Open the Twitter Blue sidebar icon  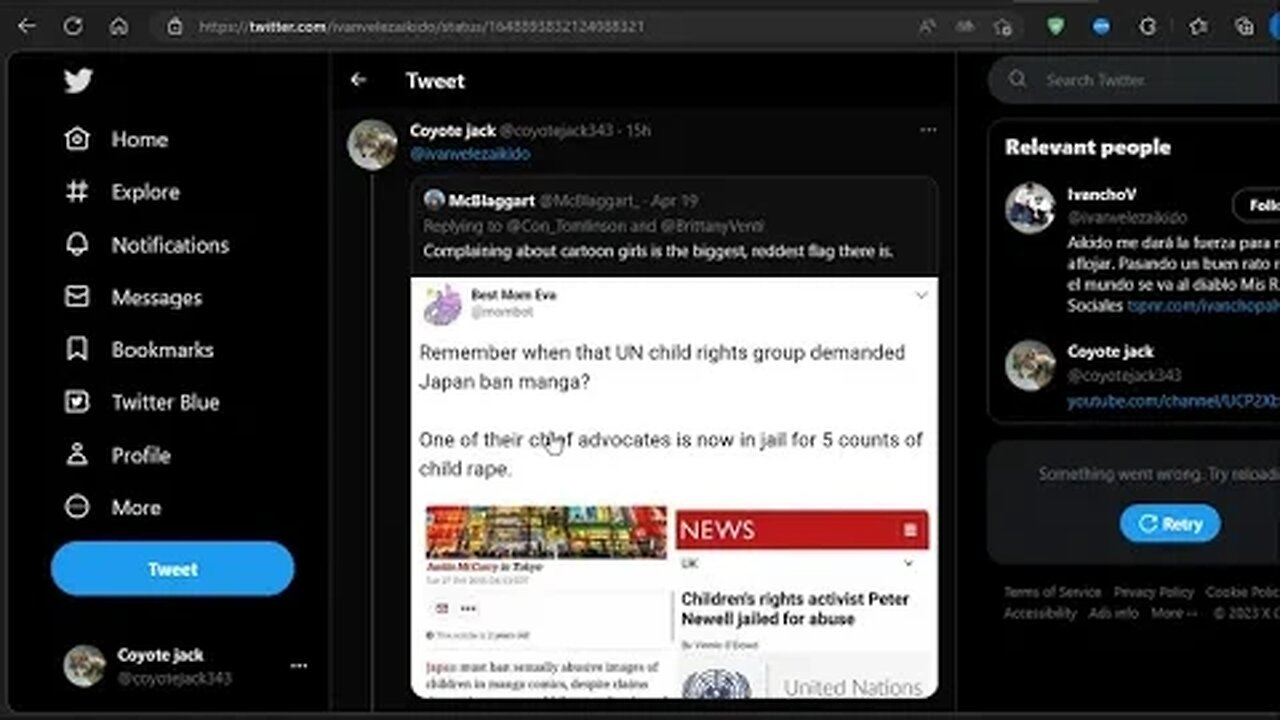pos(77,402)
